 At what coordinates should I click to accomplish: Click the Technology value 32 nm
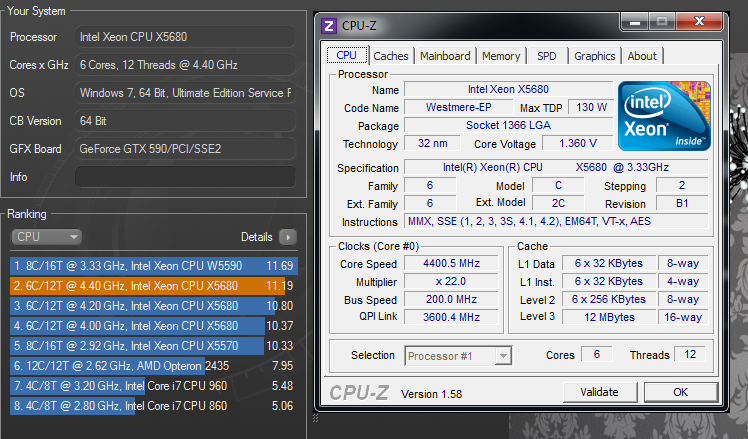pyautogui.click(x=433, y=143)
